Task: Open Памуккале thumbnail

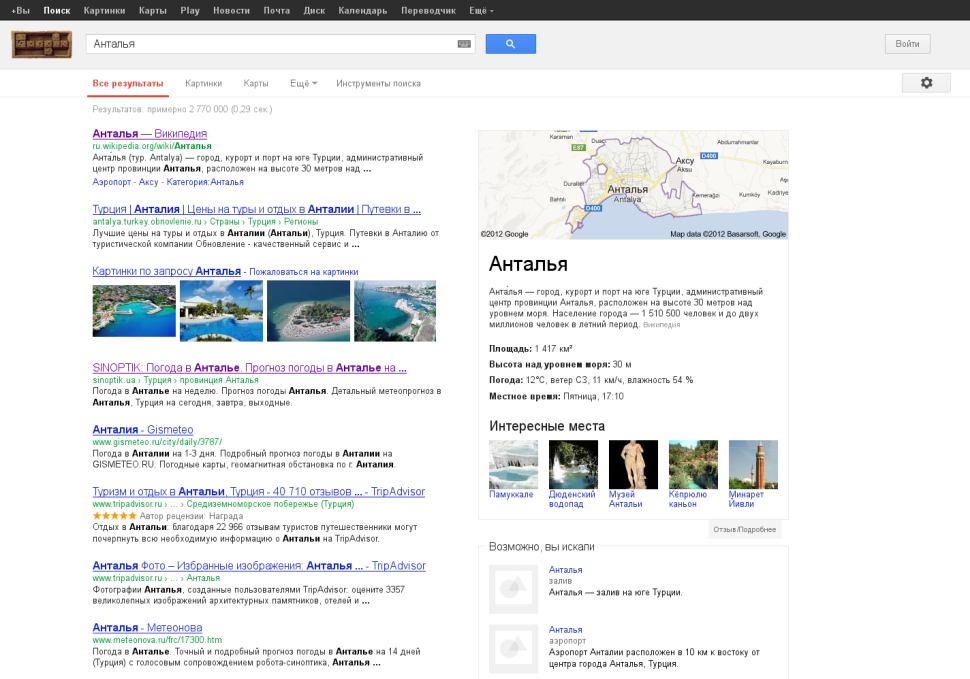Action: [x=513, y=464]
